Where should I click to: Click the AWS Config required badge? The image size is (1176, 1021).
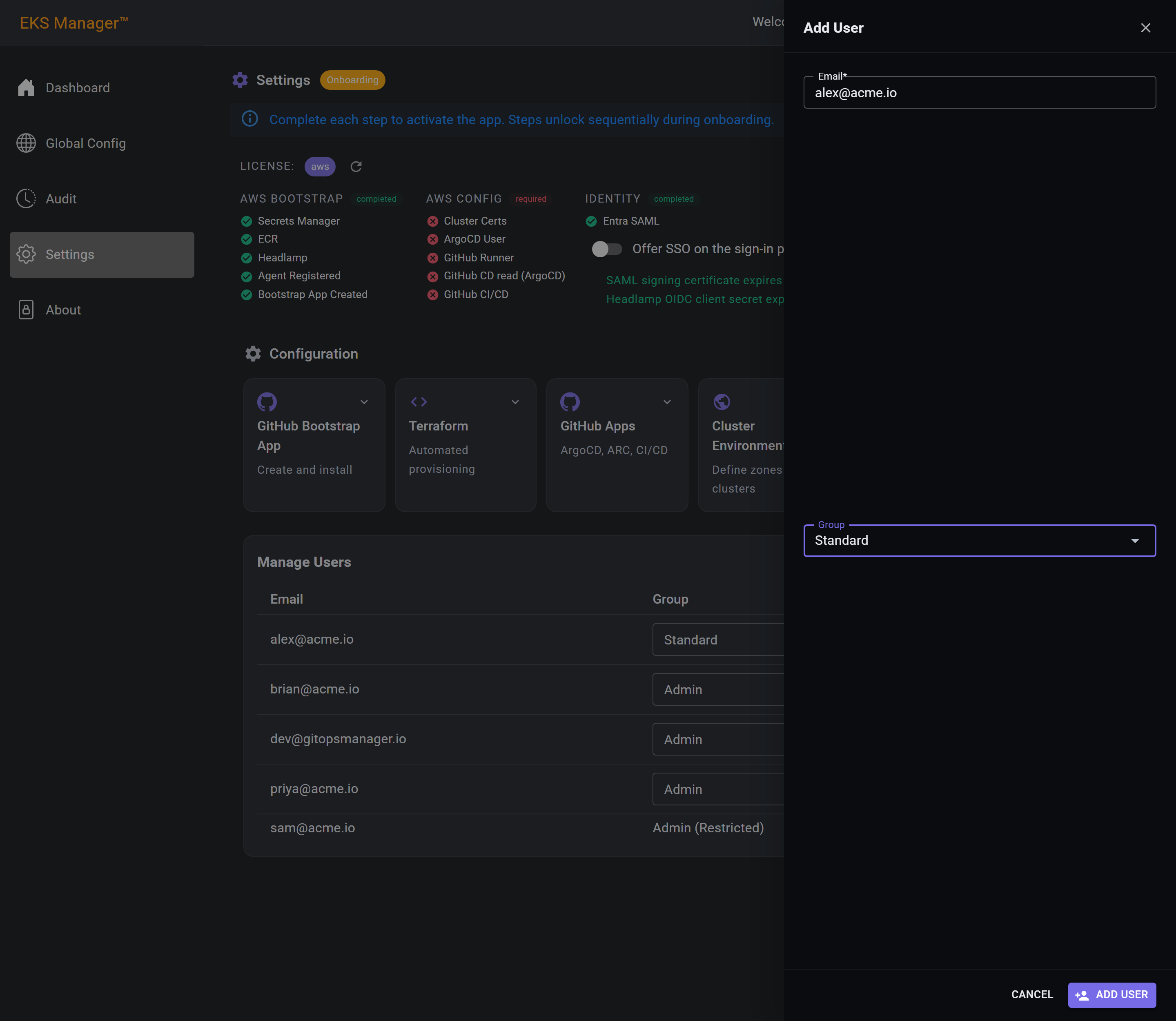point(531,199)
